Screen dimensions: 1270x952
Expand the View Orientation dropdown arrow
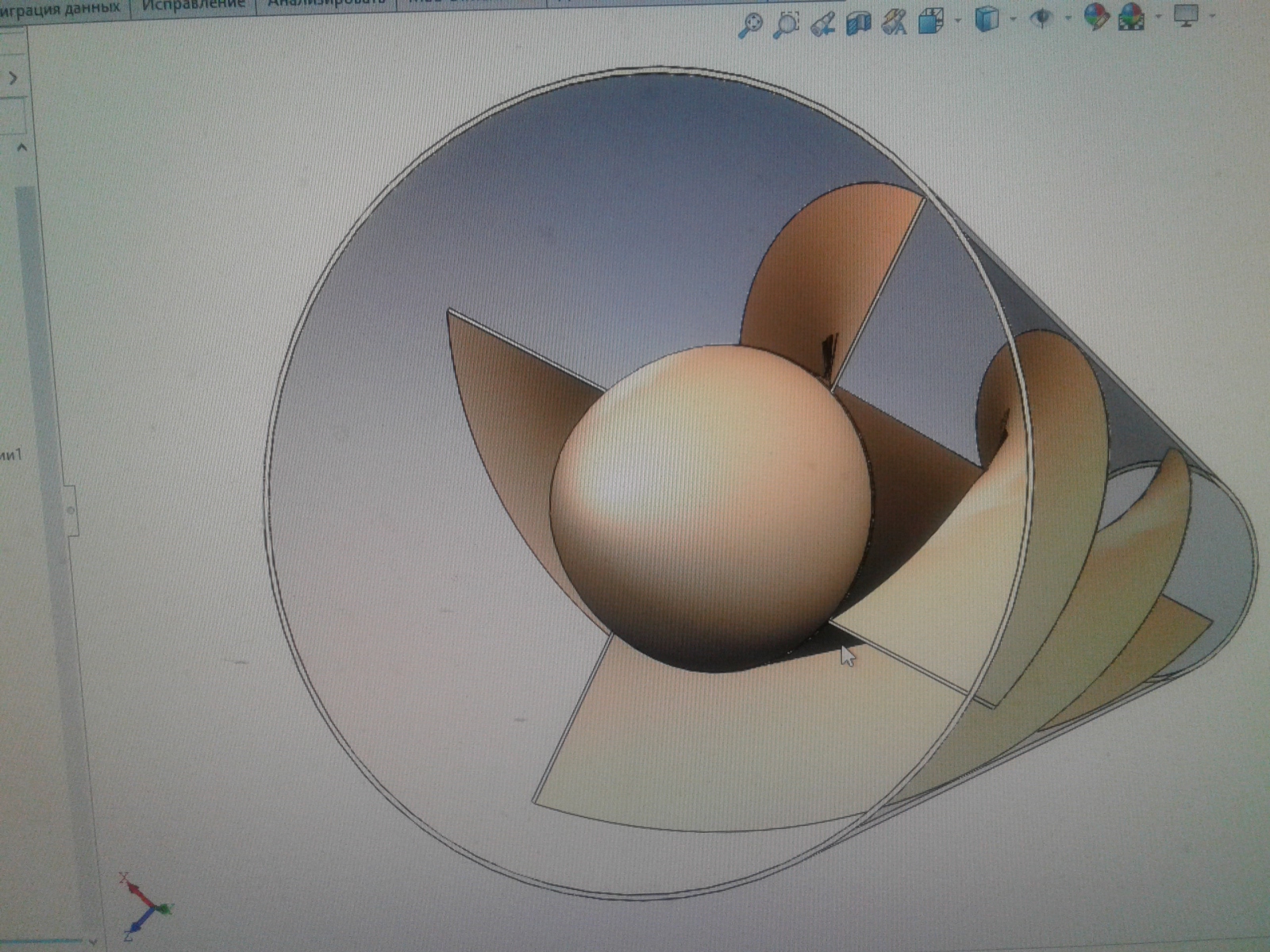(957, 19)
